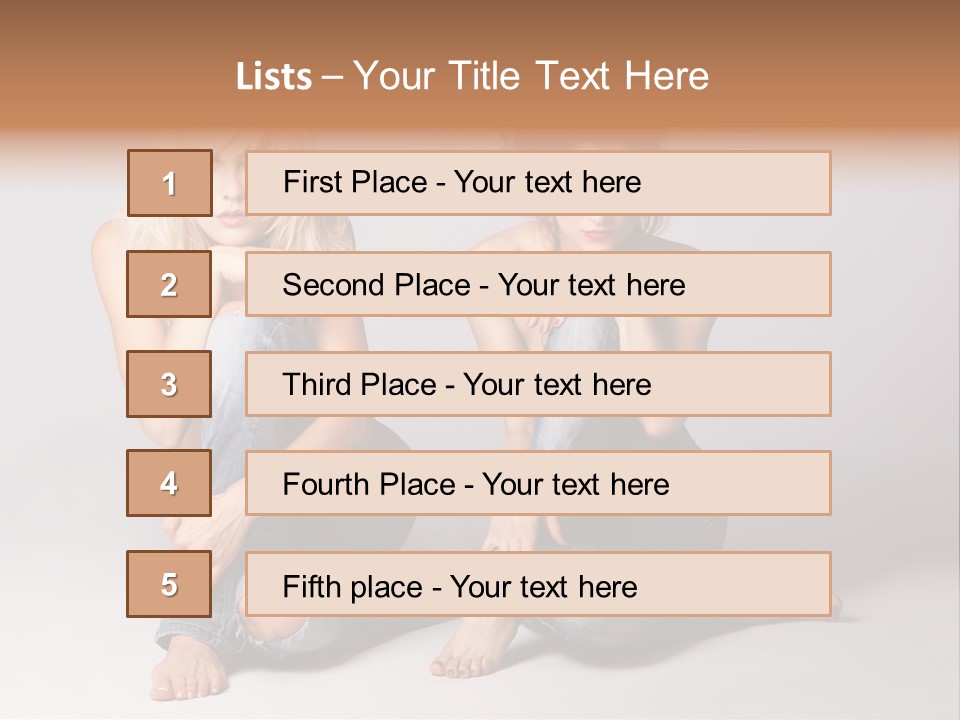960x720 pixels.
Task: Select the number 1 box
Action: [169, 183]
